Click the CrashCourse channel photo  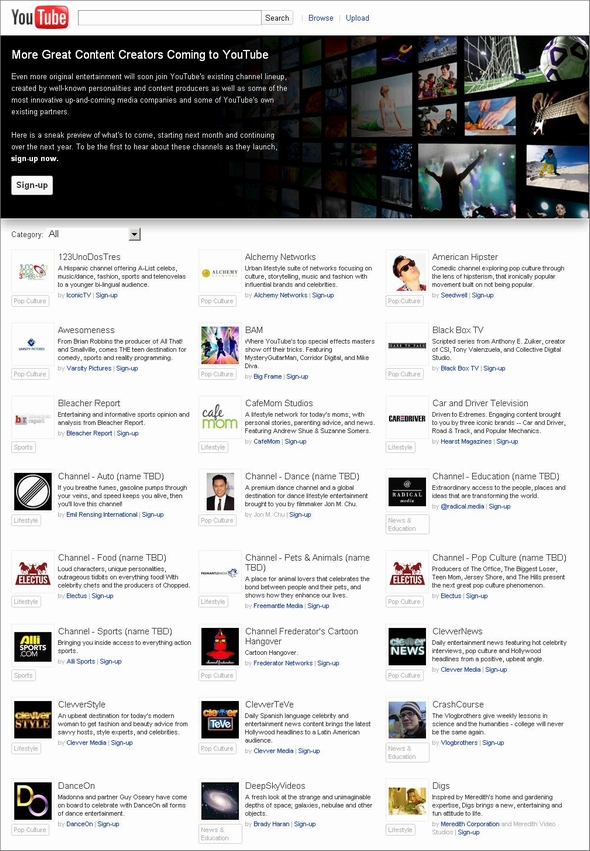(407, 719)
